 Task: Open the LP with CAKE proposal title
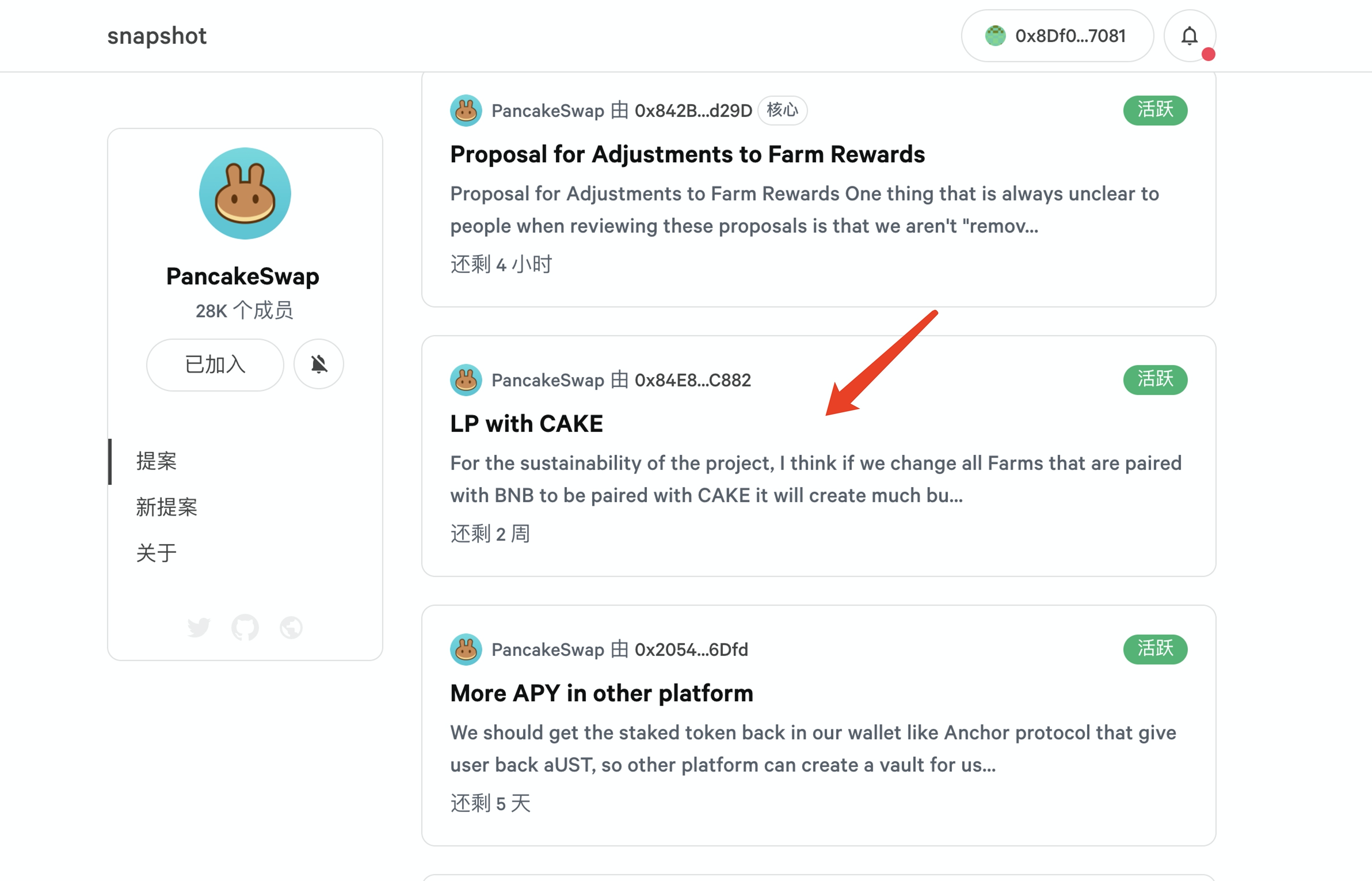[527, 424]
